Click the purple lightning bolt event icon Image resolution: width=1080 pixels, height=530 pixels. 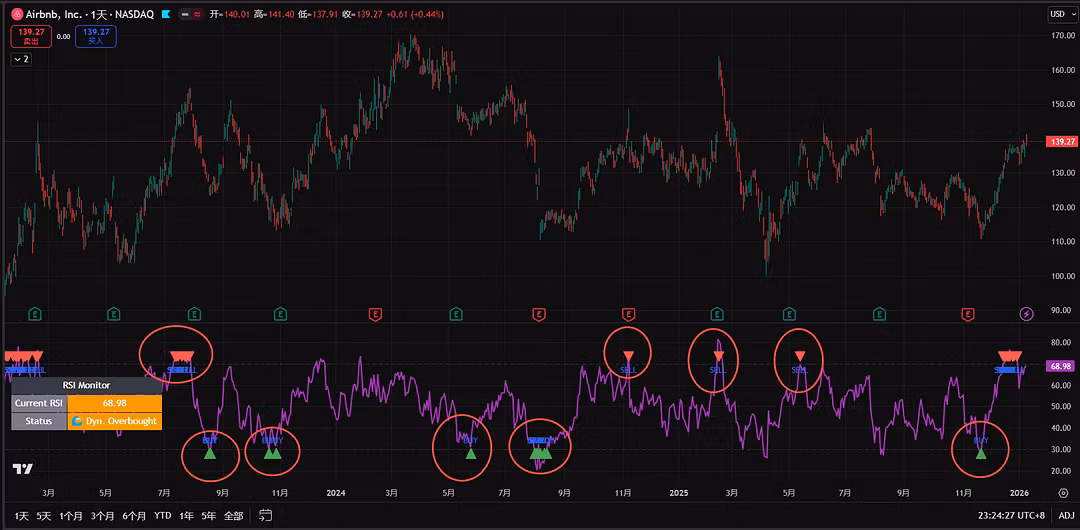[1027, 314]
